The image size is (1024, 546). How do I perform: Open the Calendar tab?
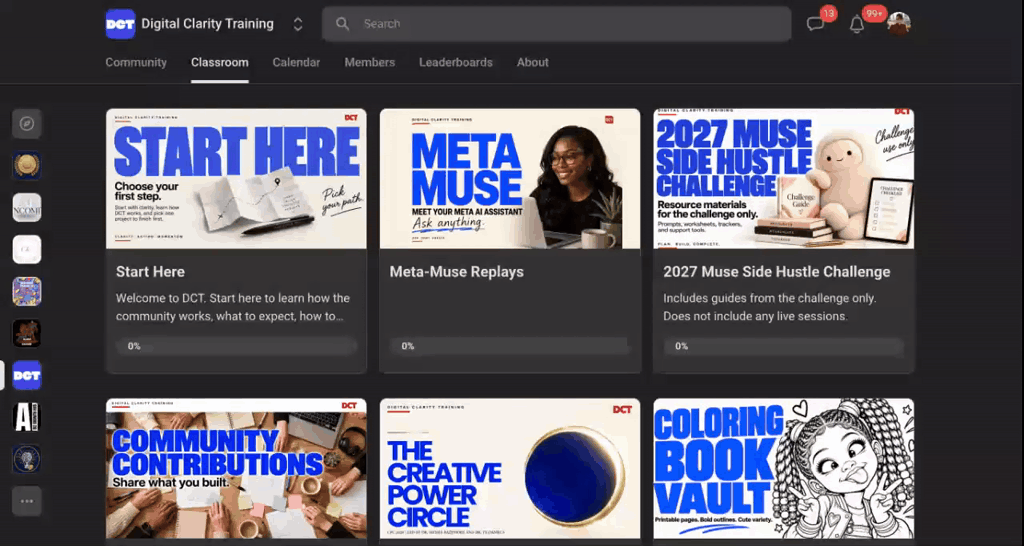point(296,63)
